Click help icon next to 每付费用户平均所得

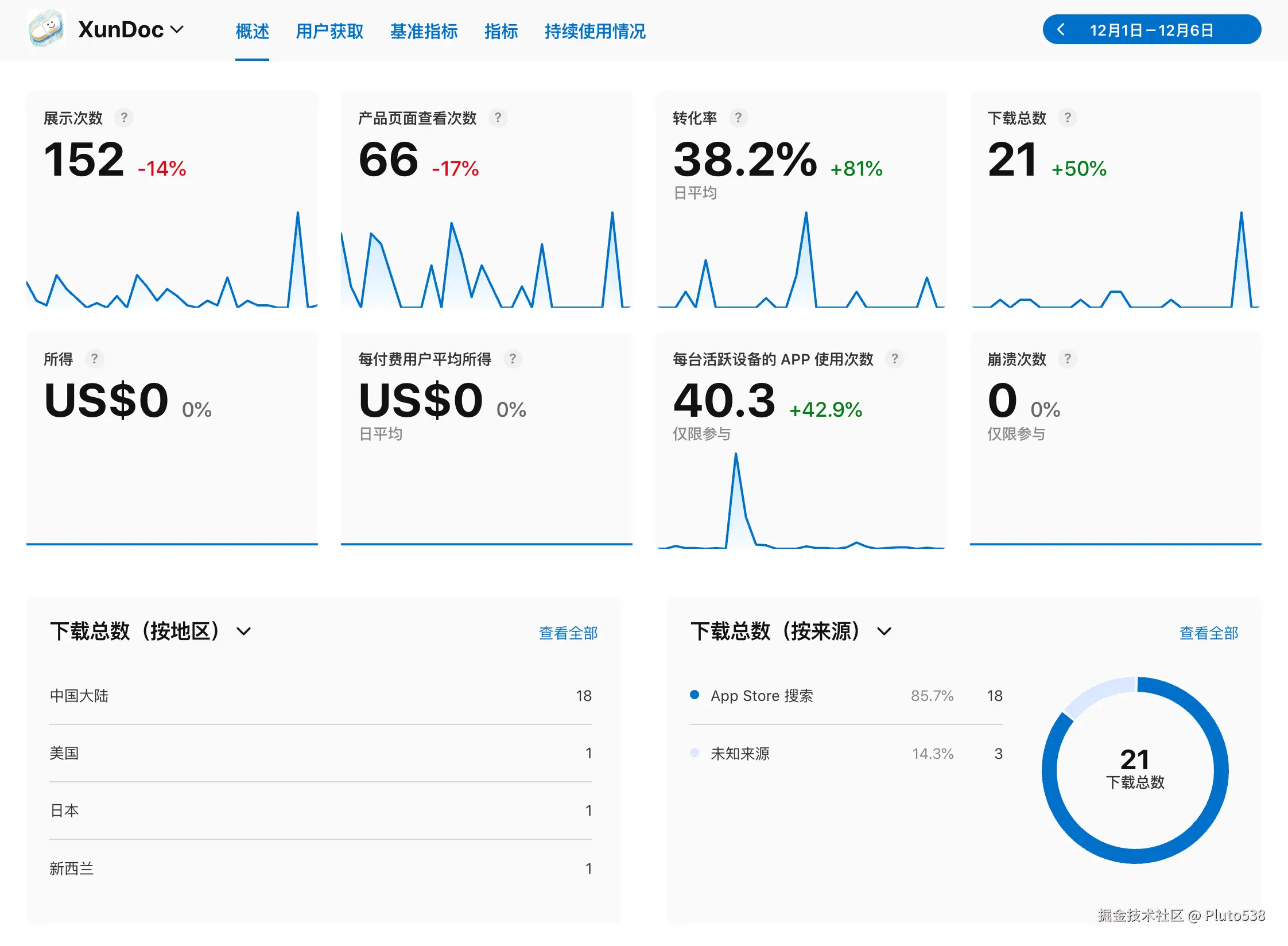point(513,359)
